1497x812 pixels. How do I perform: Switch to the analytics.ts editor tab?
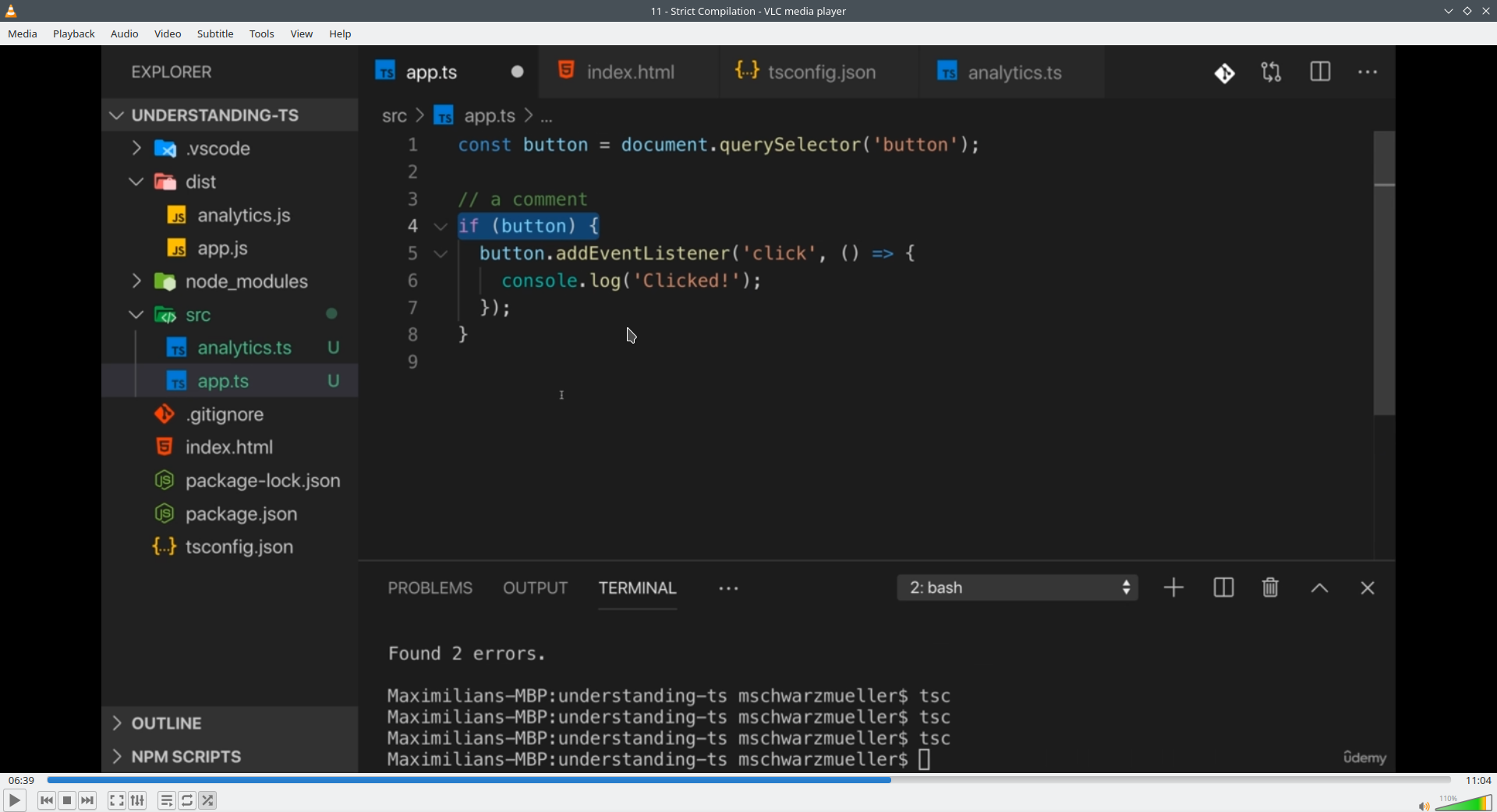(x=1014, y=72)
